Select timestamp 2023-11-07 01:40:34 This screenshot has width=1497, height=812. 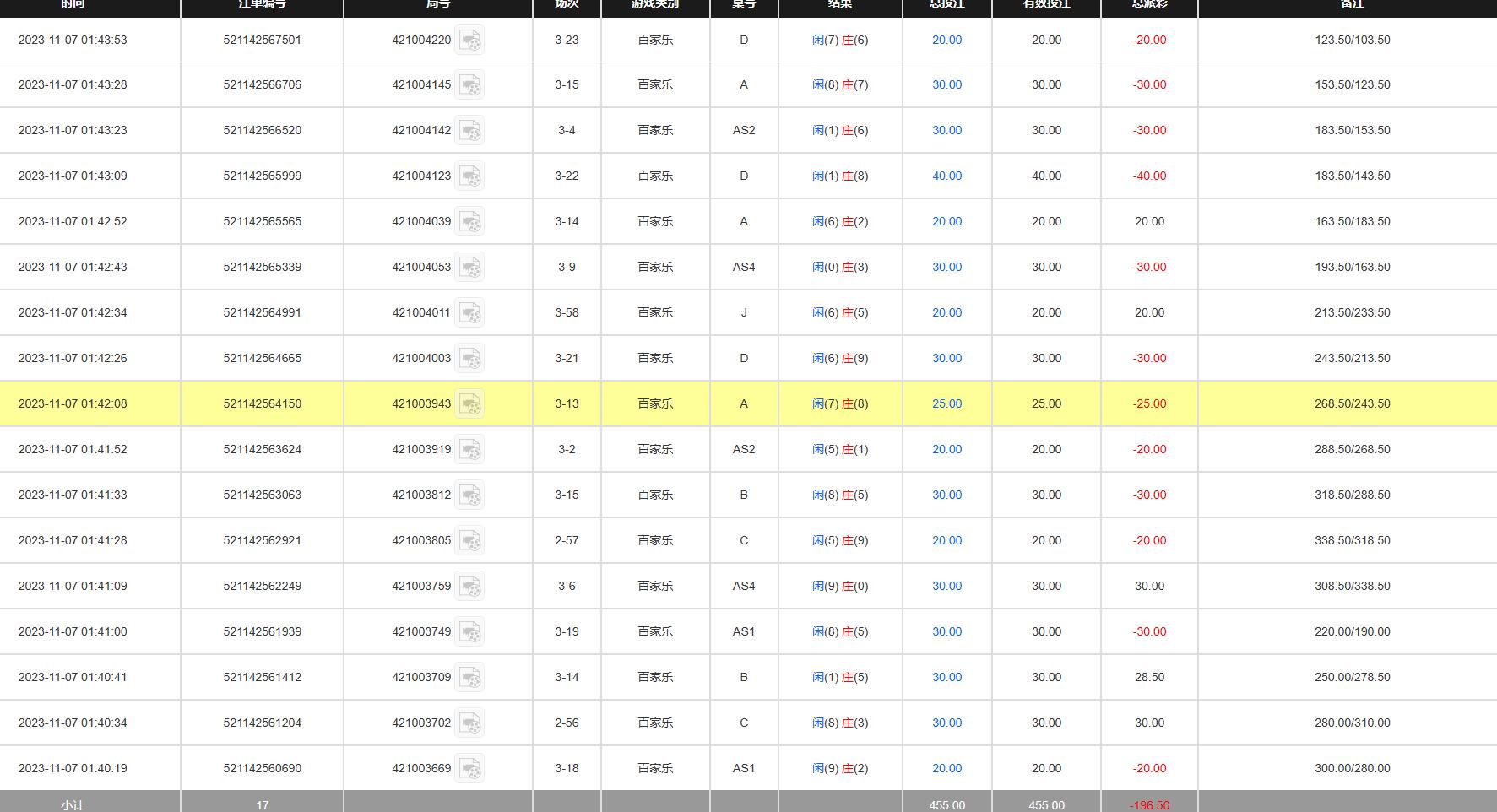(73, 723)
